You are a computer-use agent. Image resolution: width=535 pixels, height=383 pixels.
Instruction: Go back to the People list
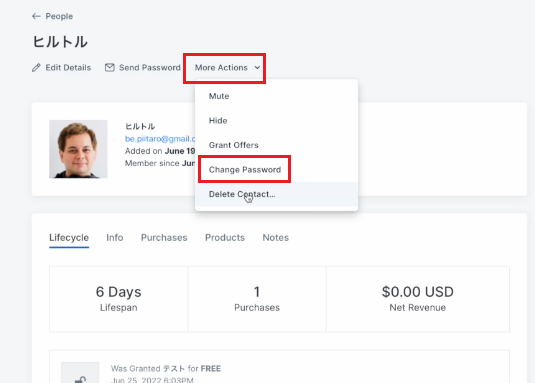(52, 16)
